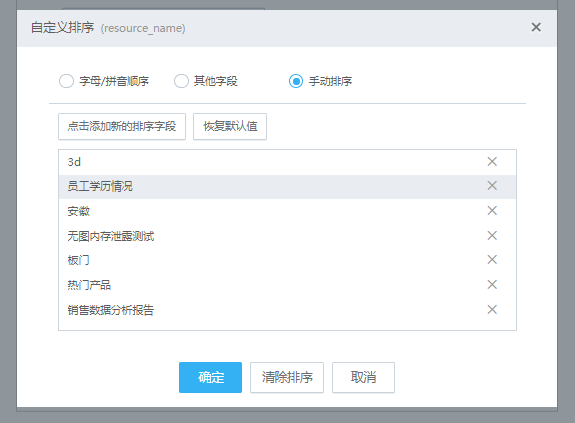Select the 手动排序 radio button
Screen dimensions: 575x423
[296, 81]
